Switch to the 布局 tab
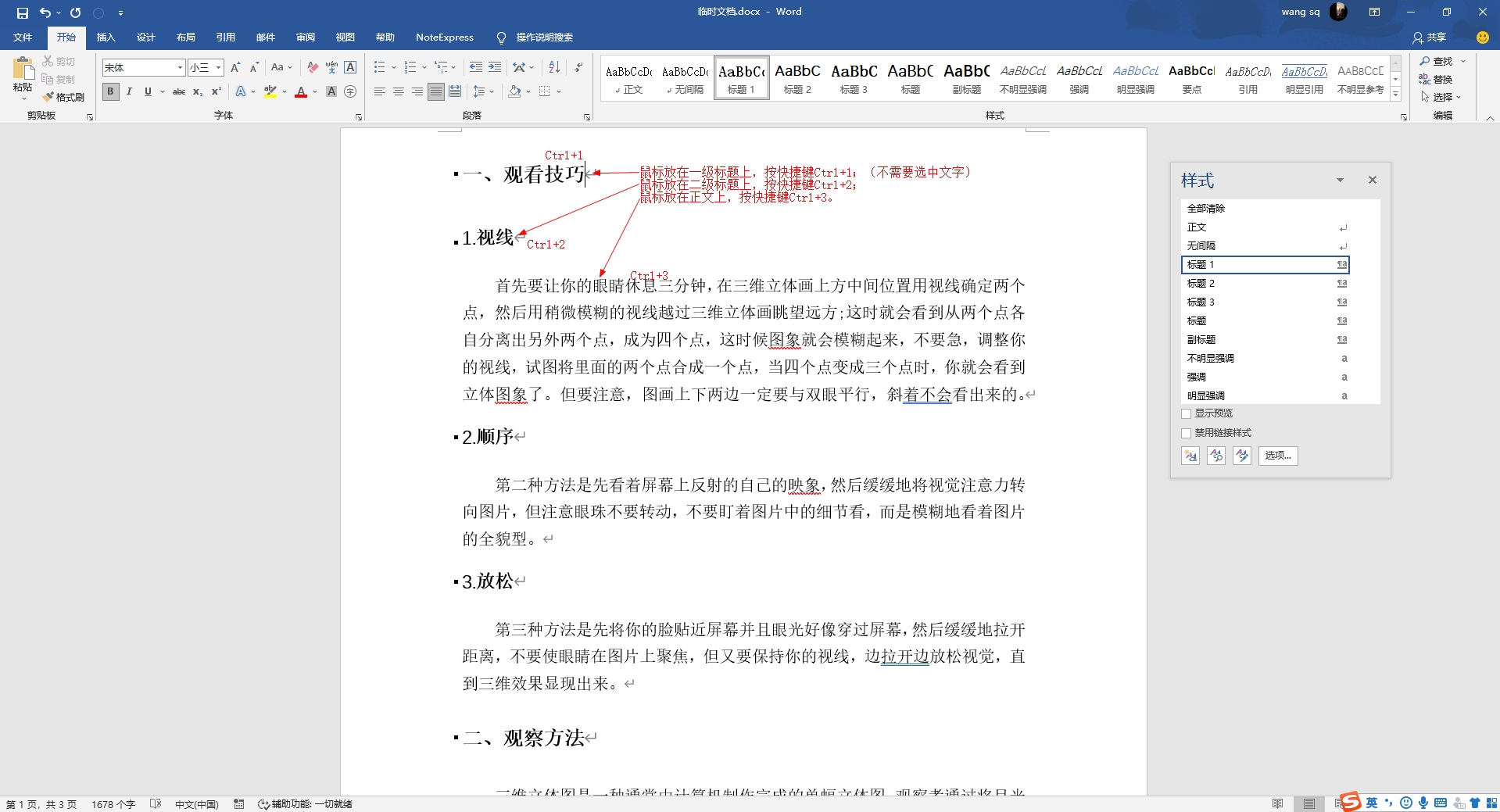 185,37
